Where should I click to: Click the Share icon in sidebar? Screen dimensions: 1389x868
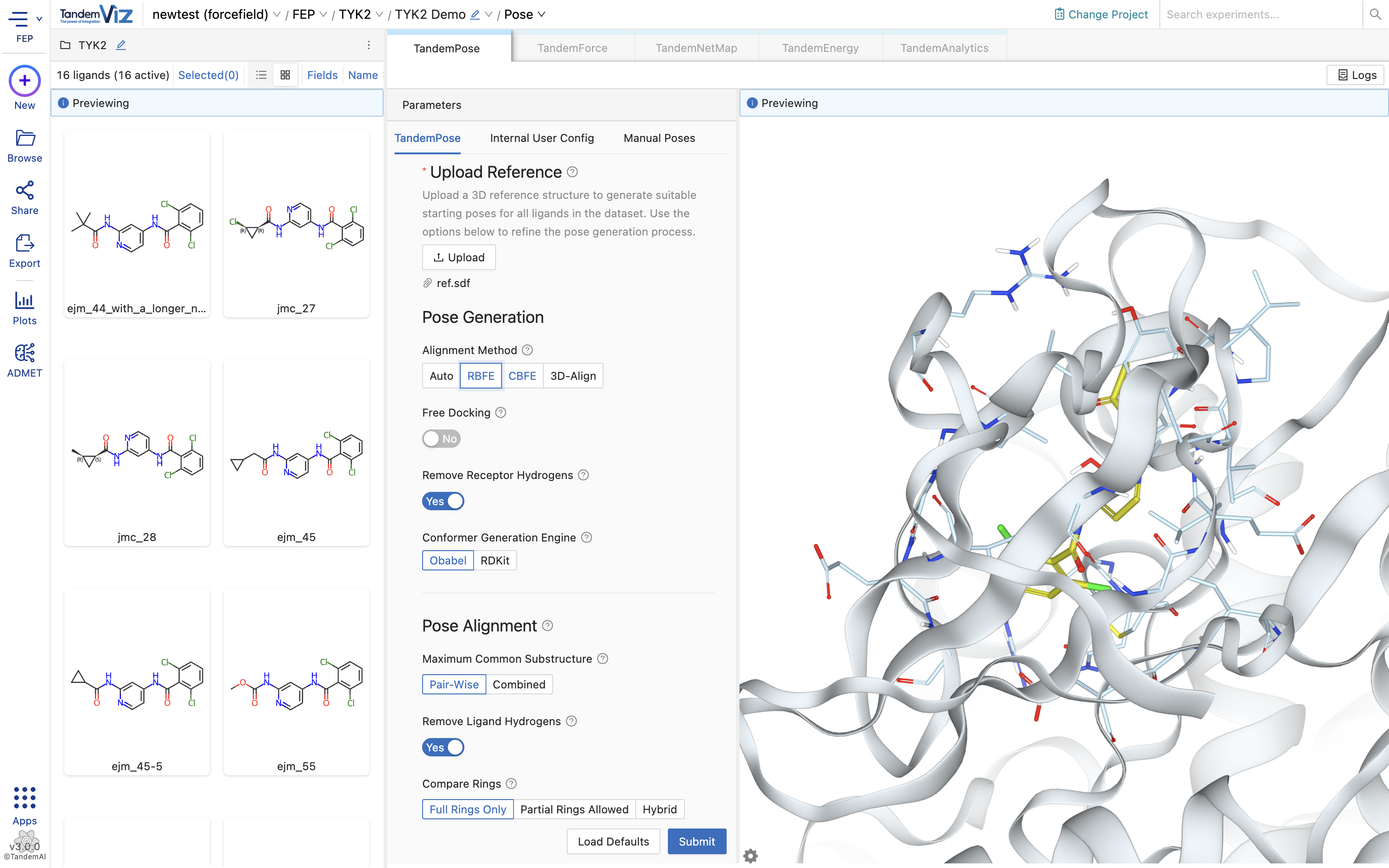tap(25, 191)
